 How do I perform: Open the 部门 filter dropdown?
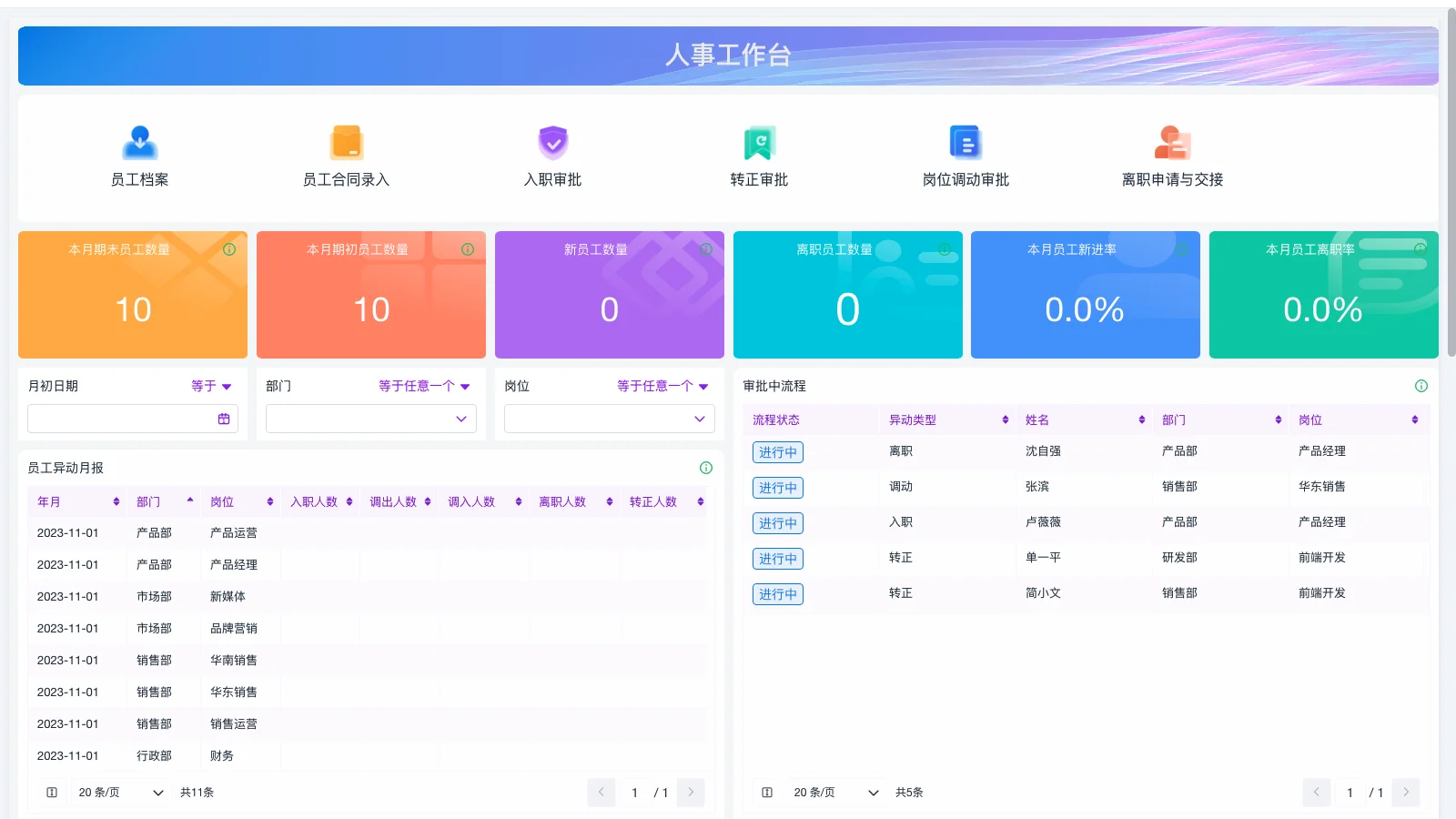(x=369, y=419)
